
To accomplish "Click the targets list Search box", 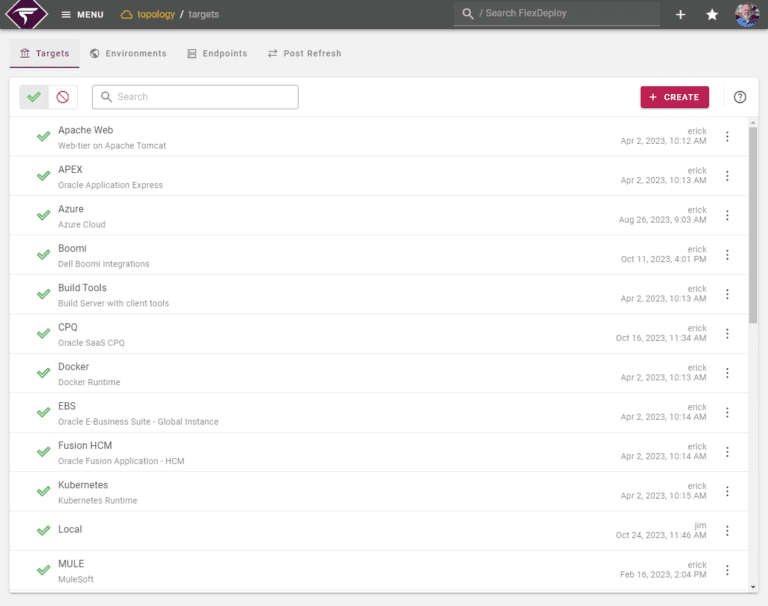I will [195, 97].
